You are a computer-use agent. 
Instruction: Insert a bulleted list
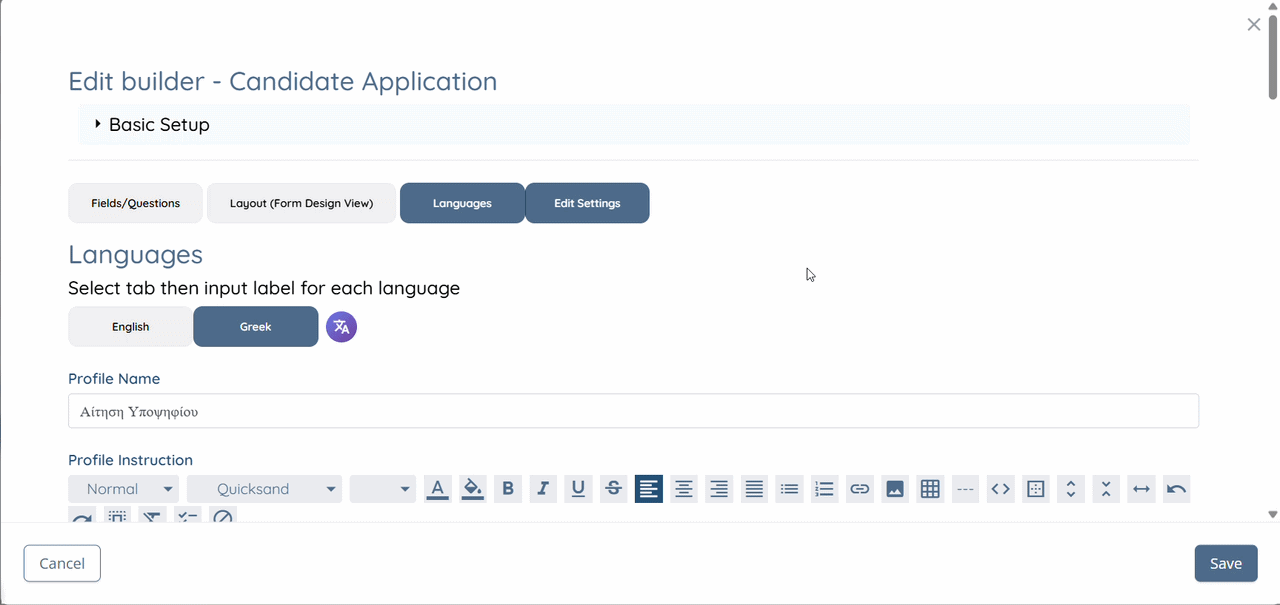(789, 489)
